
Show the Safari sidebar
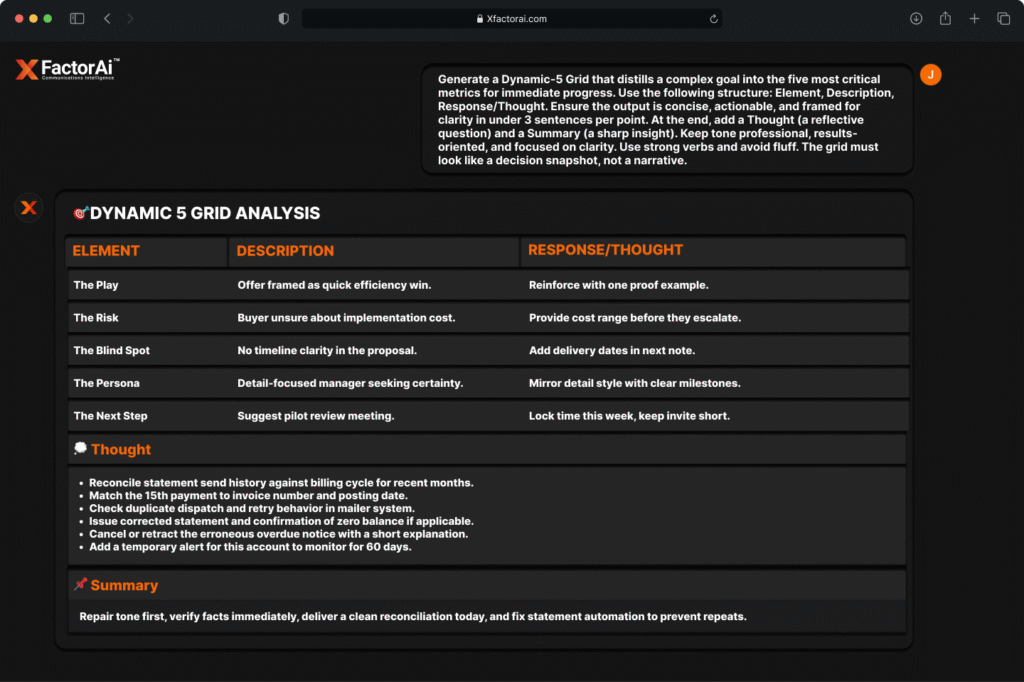tap(77, 19)
